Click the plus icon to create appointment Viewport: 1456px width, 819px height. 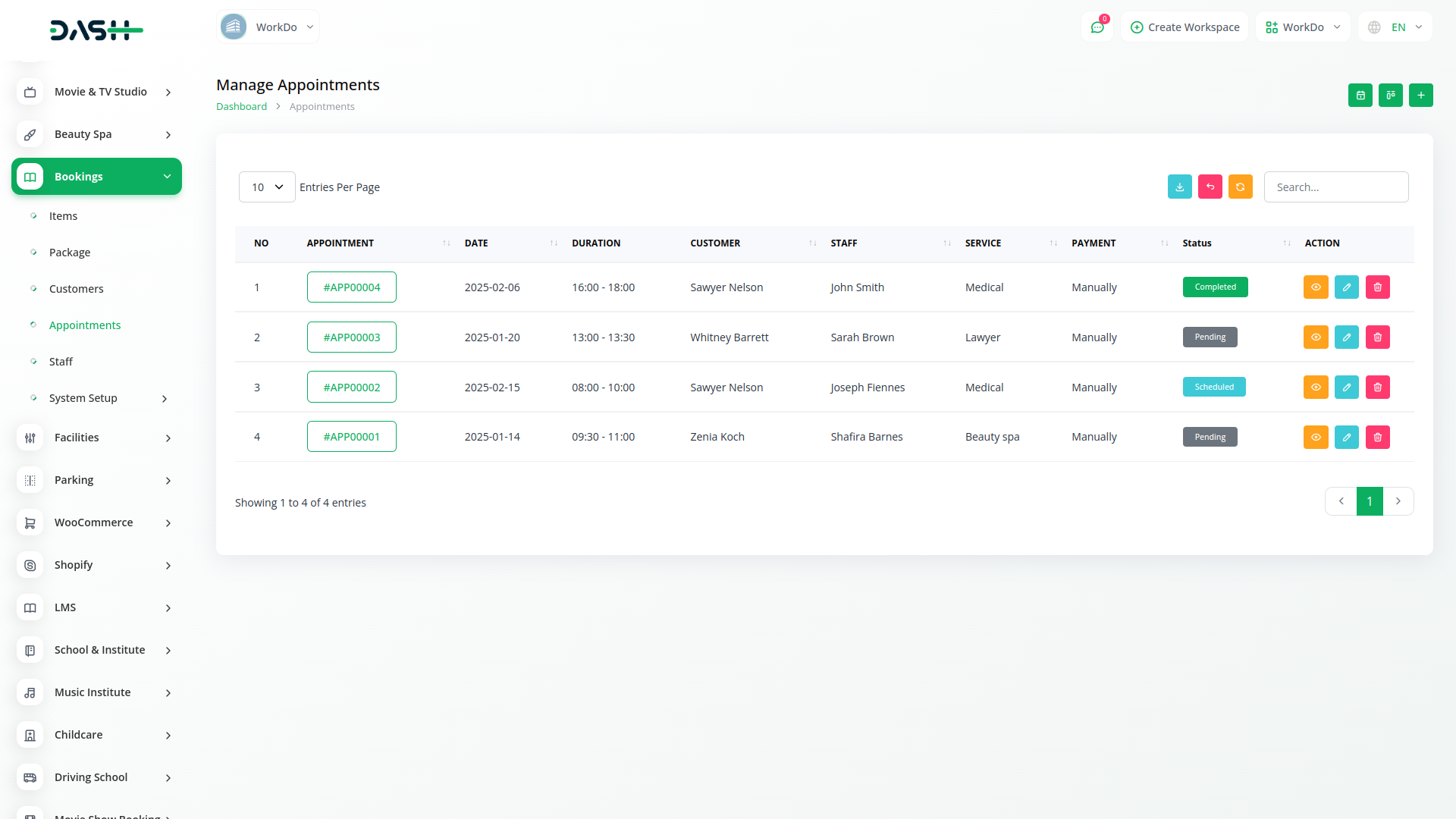pos(1420,96)
